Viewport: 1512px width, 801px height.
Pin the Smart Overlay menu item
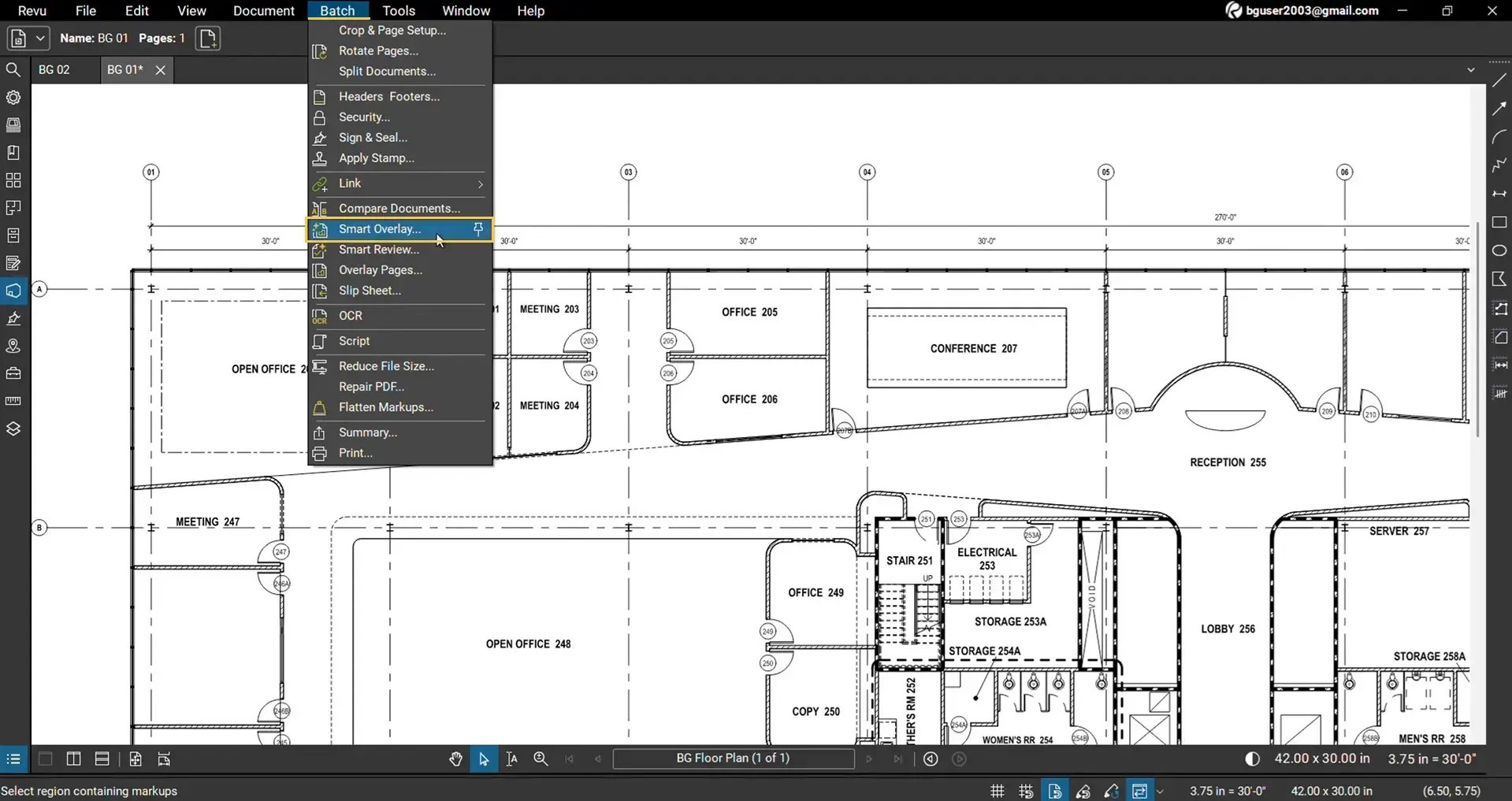[478, 229]
